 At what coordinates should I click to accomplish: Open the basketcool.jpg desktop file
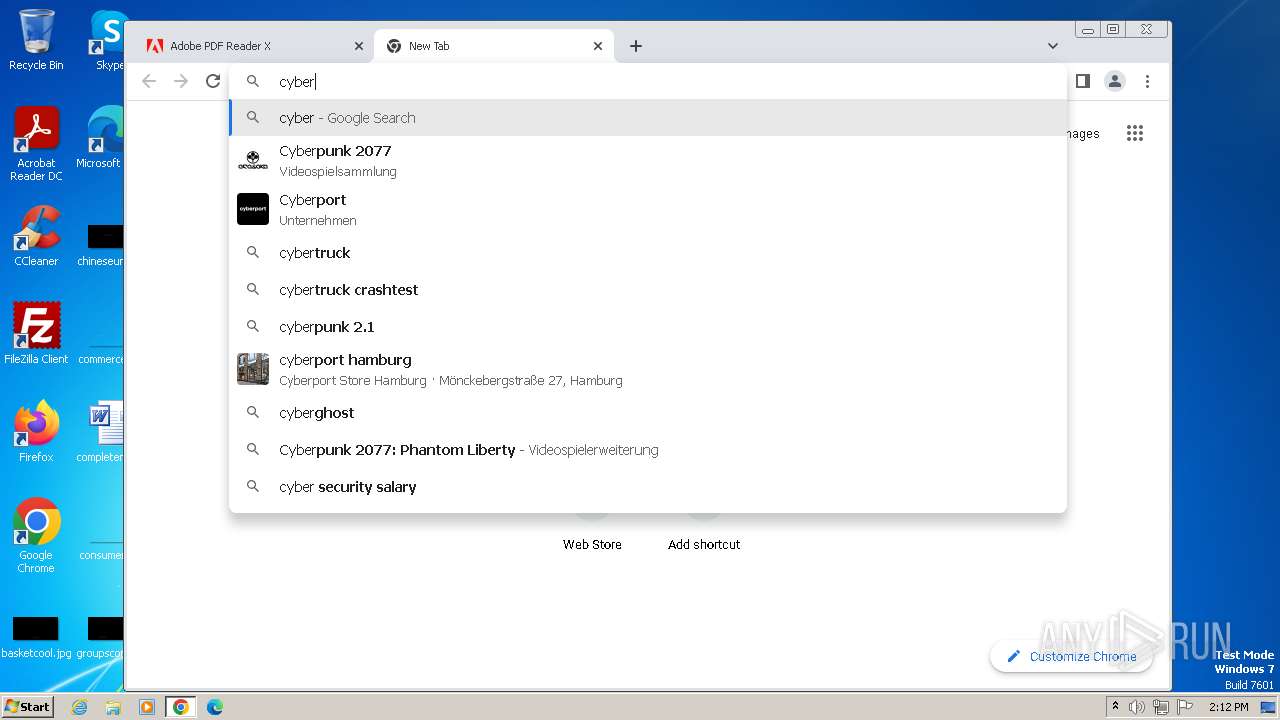(36, 638)
